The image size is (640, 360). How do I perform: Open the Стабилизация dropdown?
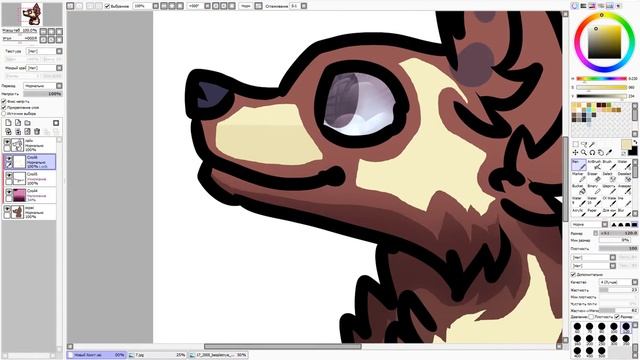[x=304, y=6]
